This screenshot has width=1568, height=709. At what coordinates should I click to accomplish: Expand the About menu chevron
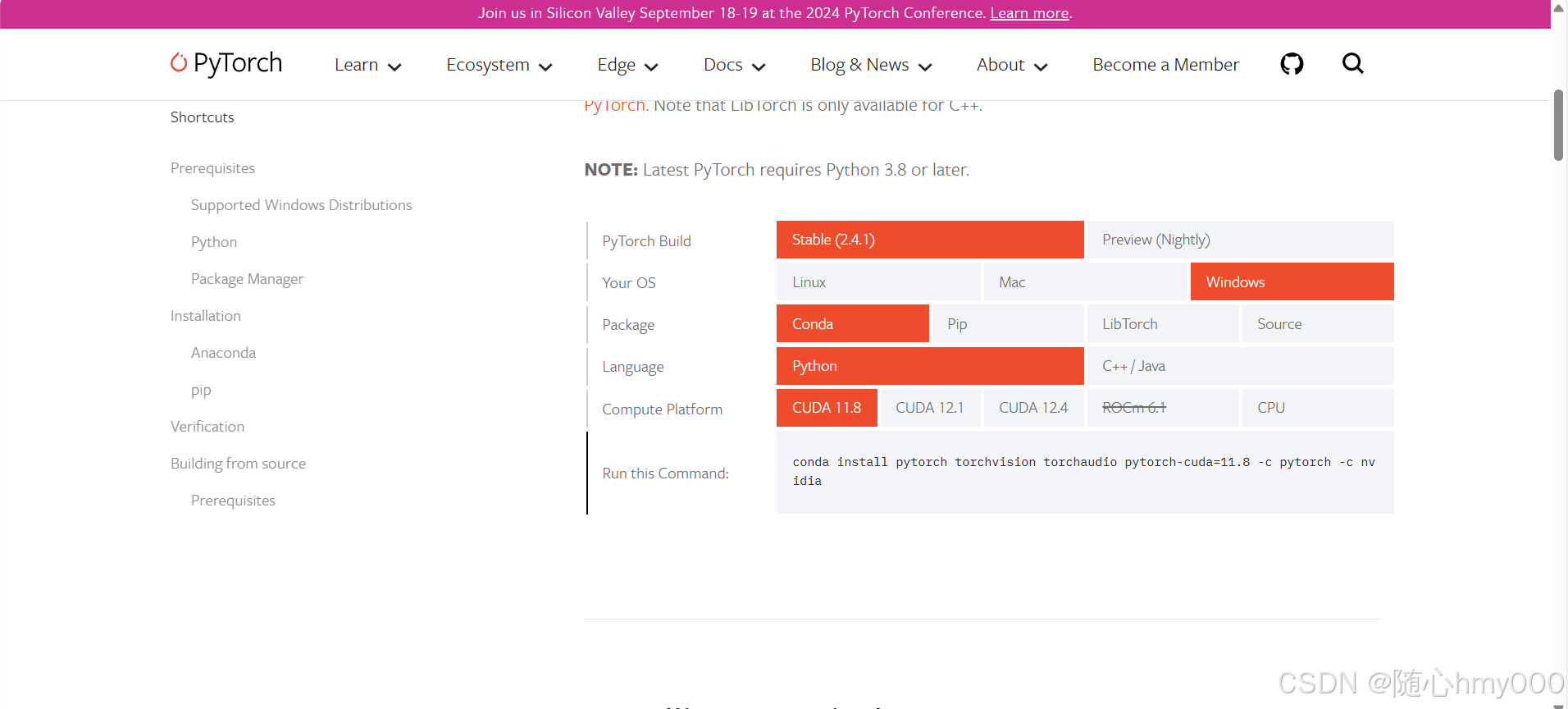tap(1041, 67)
